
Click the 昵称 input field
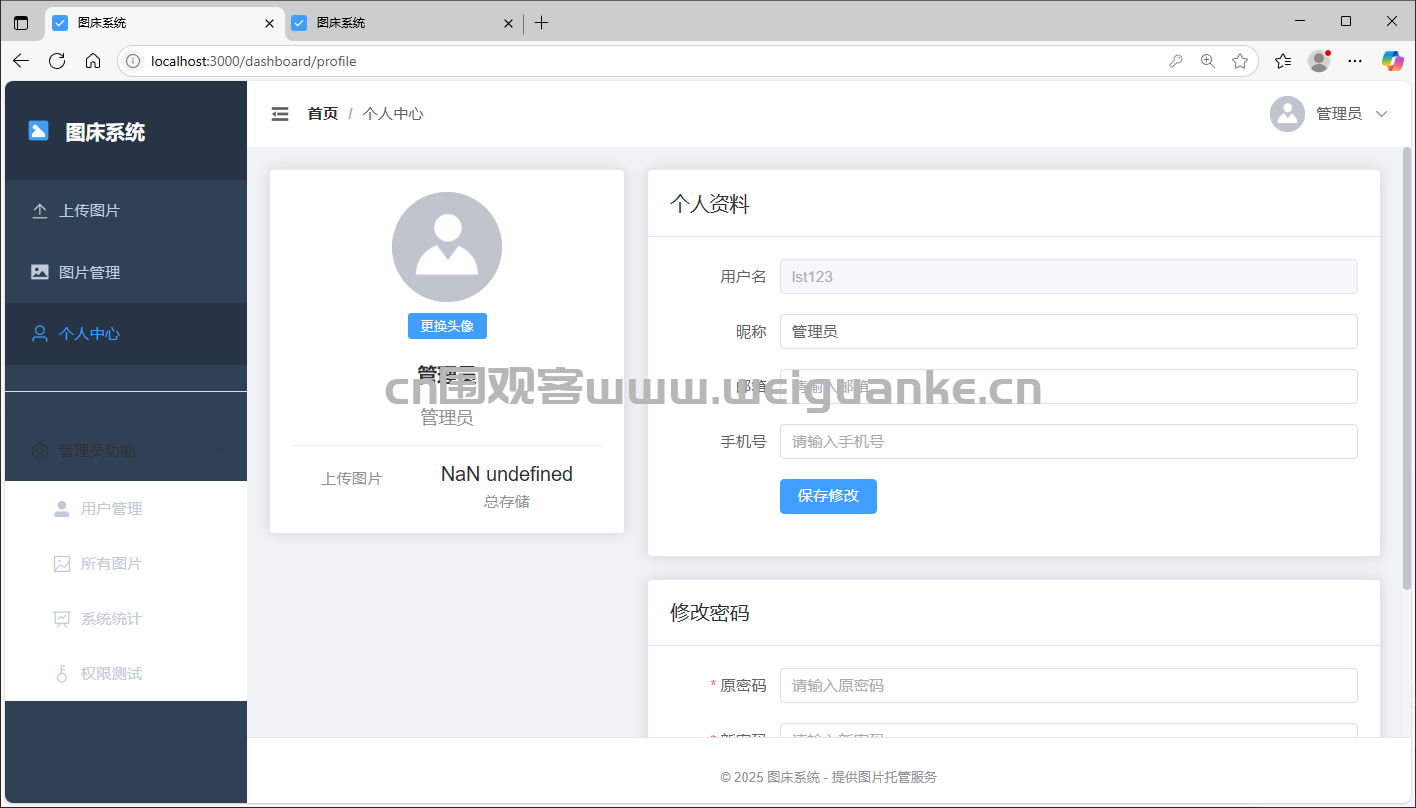1069,331
